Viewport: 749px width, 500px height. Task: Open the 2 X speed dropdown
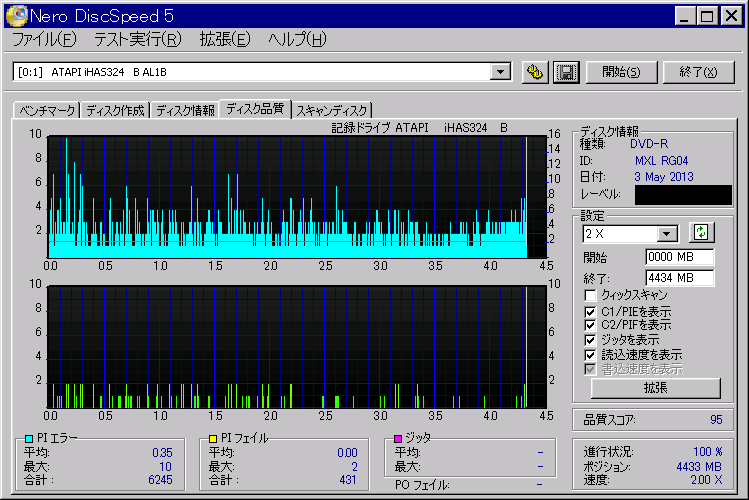[667, 234]
